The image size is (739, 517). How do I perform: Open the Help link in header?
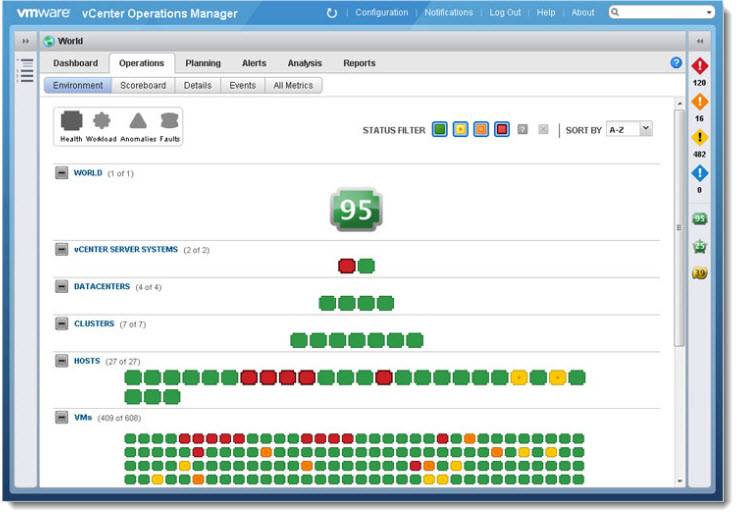tap(546, 13)
